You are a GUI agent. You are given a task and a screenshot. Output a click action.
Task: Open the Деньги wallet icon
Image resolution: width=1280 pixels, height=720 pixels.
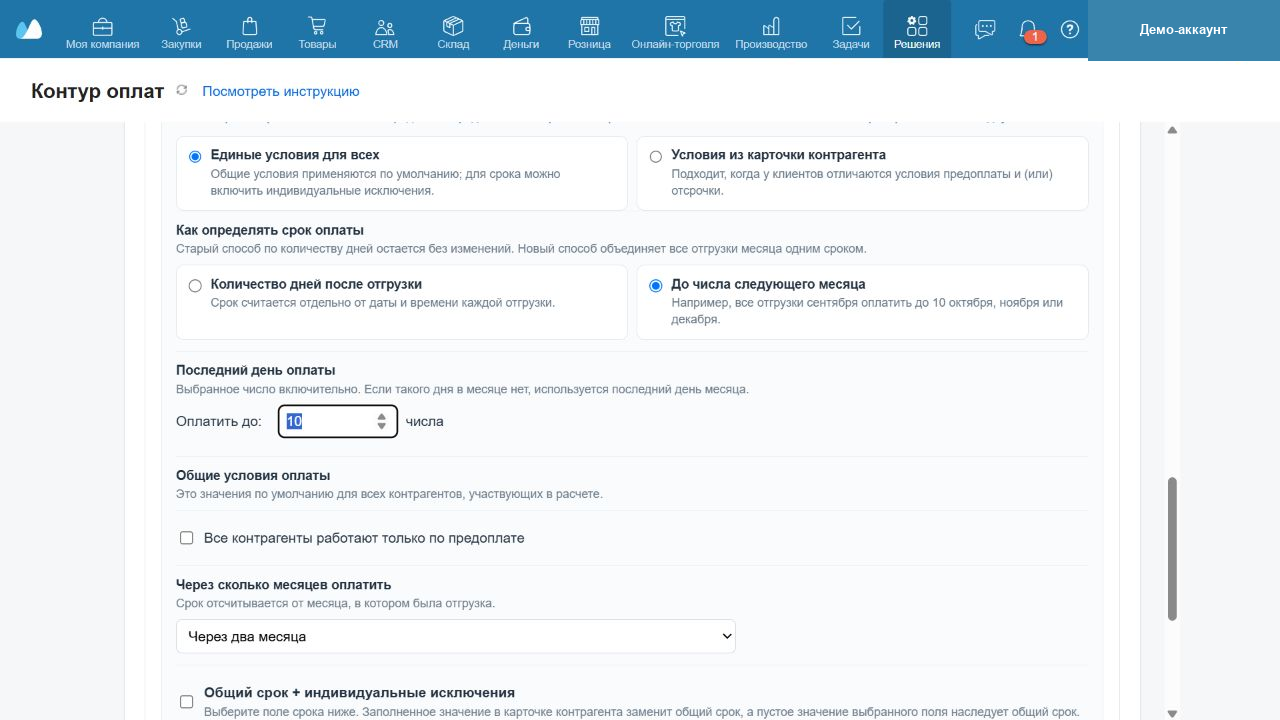521,26
